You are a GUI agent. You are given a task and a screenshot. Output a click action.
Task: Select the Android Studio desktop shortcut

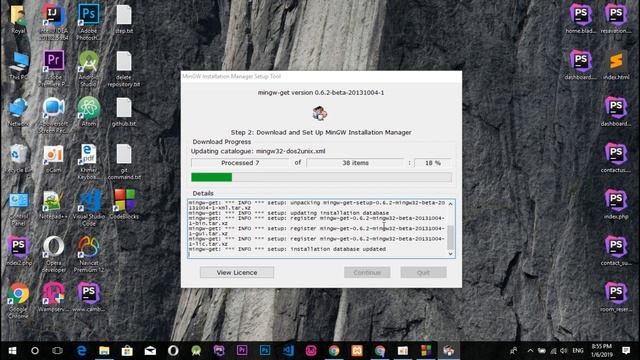click(x=89, y=68)
